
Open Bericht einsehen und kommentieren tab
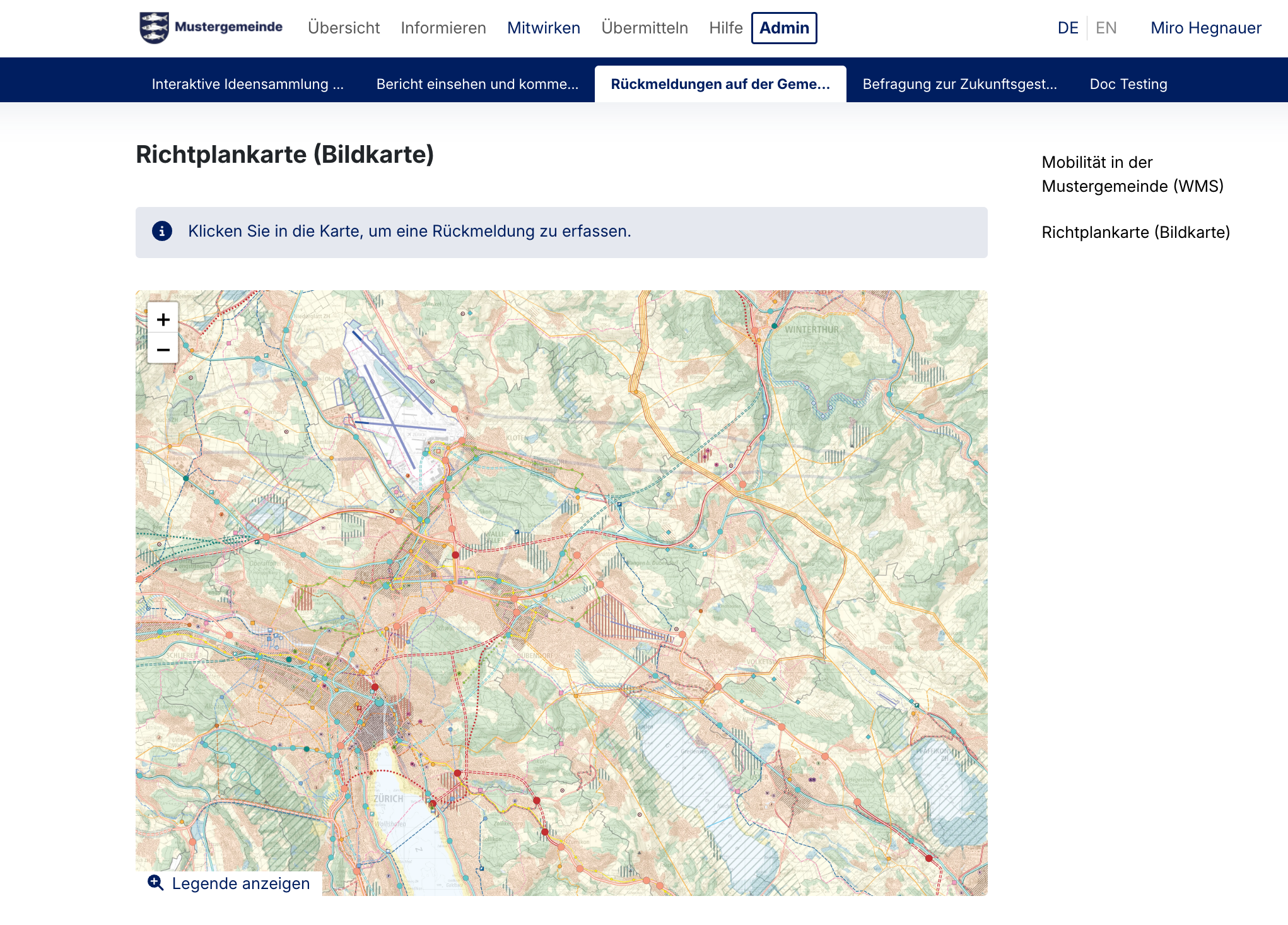click(477, 84)
